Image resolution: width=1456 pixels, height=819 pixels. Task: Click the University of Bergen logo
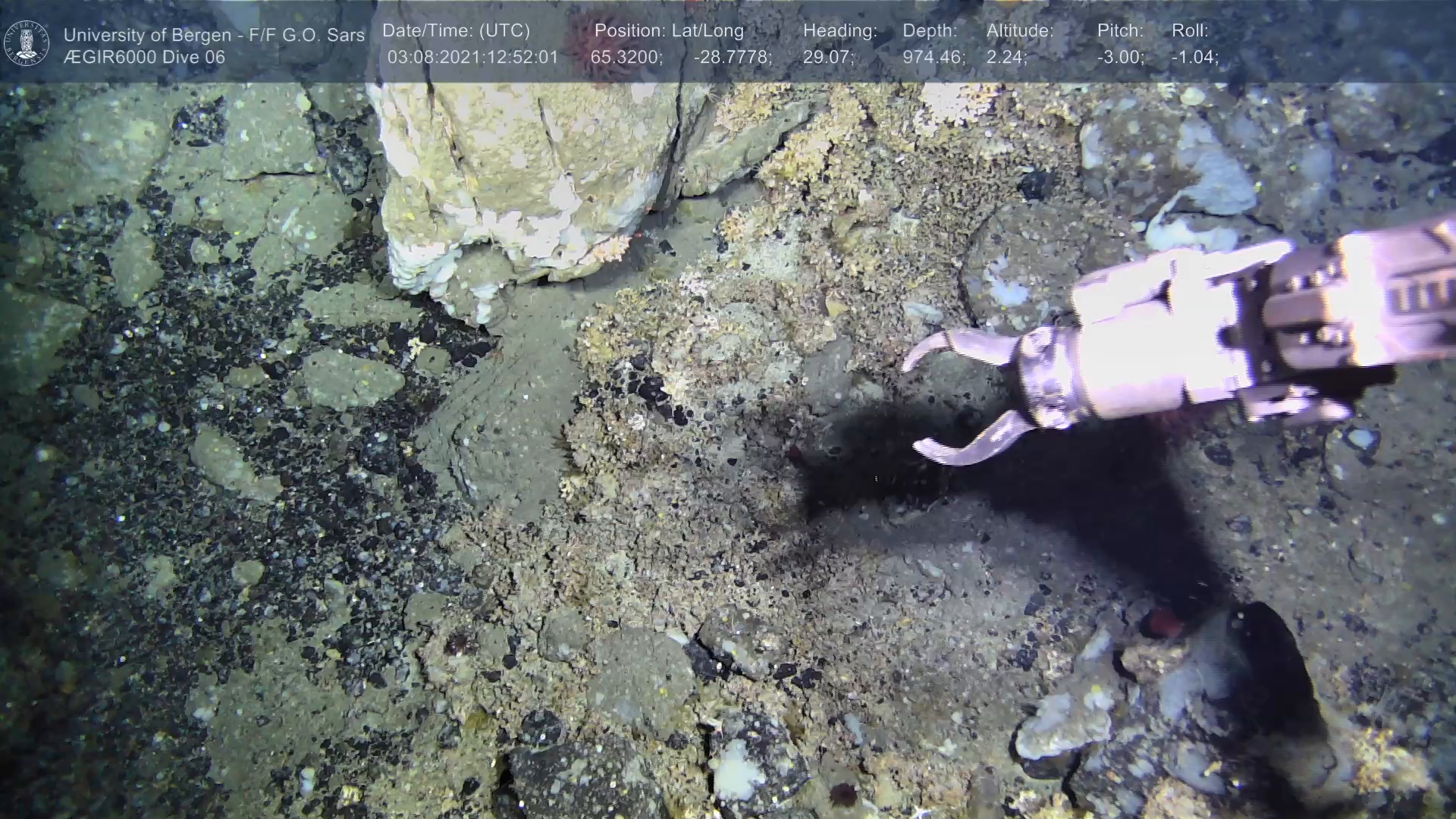click(x=27, y=43)
